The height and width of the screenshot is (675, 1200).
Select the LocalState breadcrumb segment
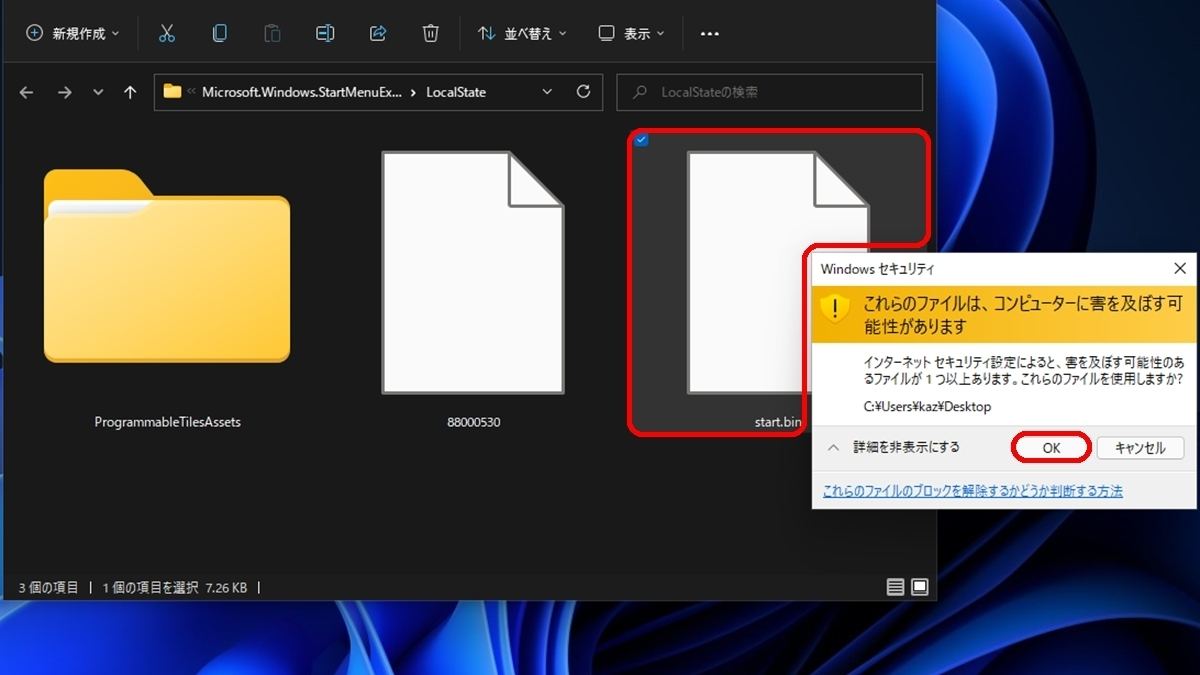pyautogui.click(x=456, y=92)
